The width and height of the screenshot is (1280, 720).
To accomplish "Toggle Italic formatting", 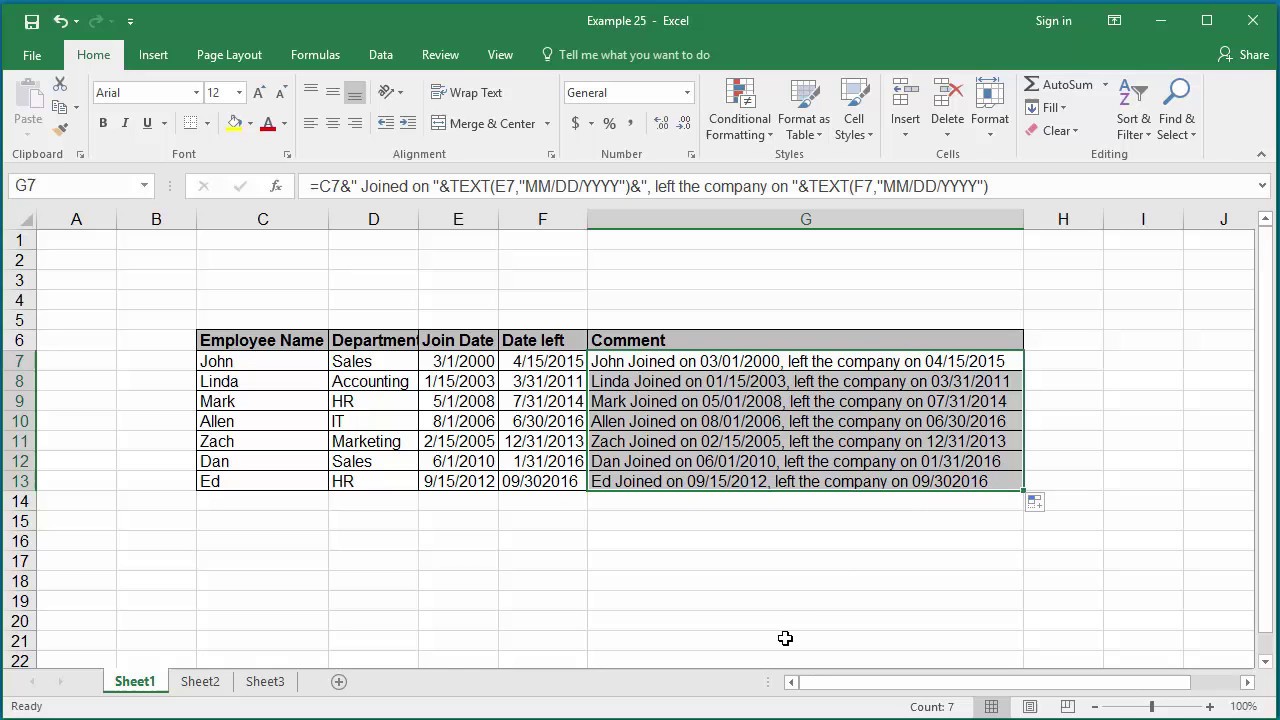I will [125, 123].
